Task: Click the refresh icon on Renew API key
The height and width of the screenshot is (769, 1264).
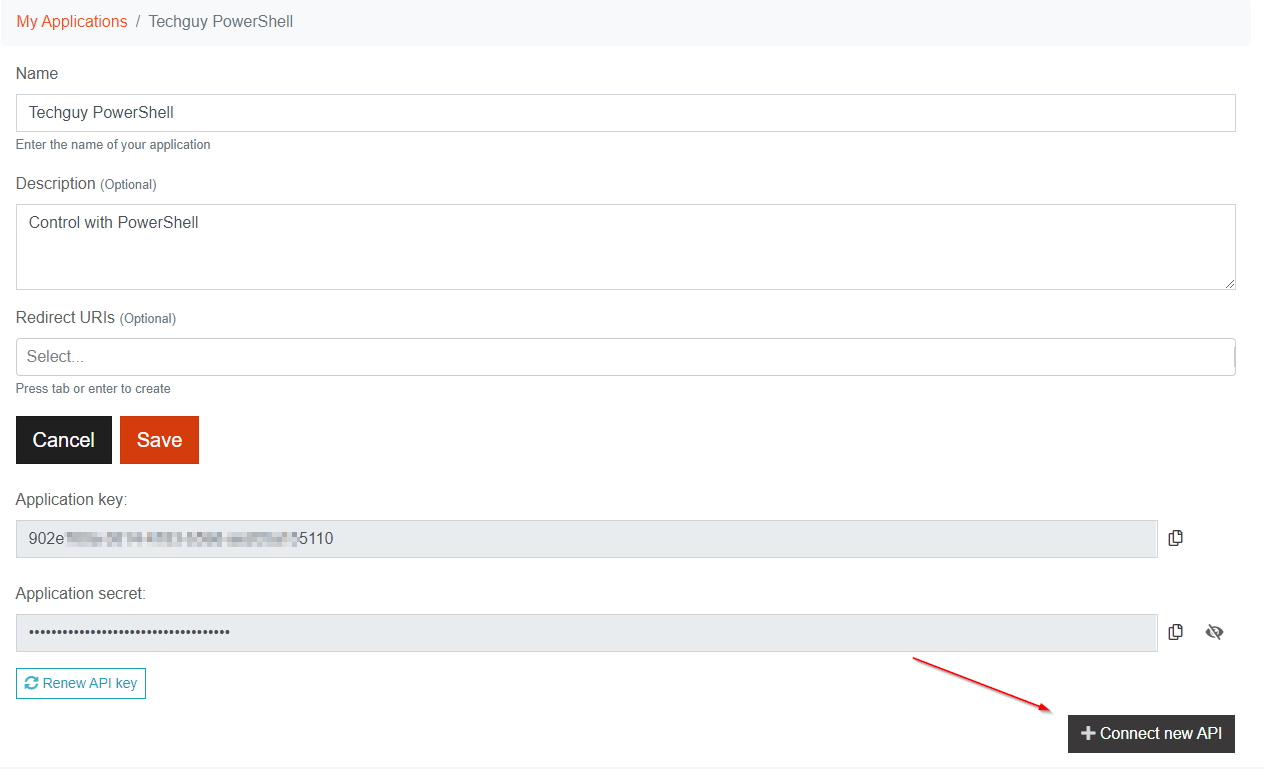Action: click(x=32, y=683)
